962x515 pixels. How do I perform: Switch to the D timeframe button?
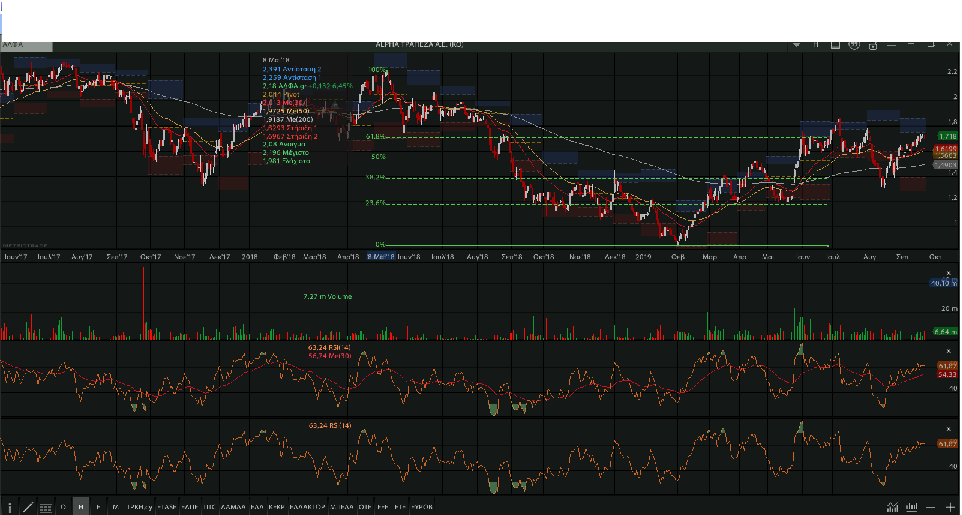tap(63, 507)
